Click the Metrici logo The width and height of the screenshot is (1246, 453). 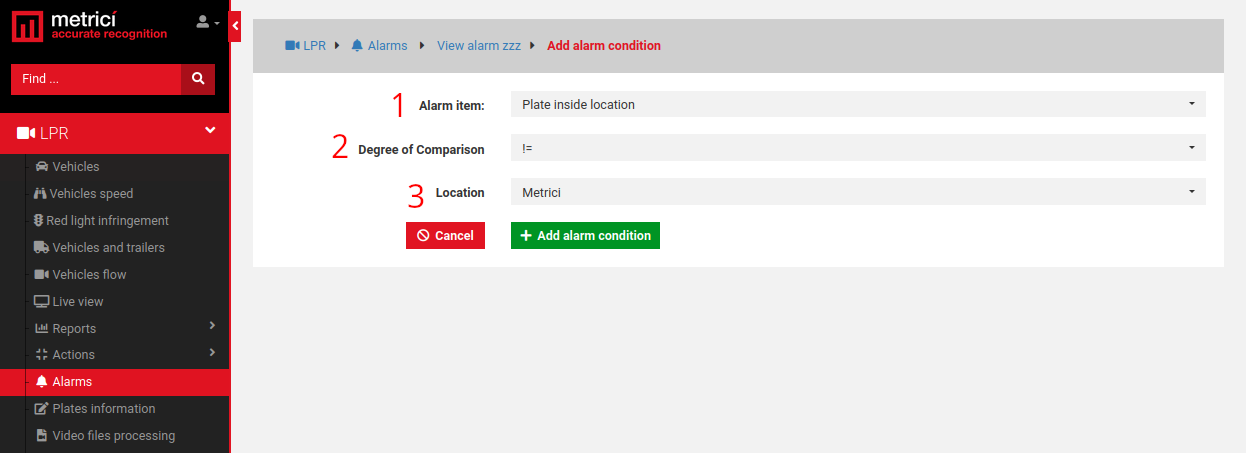click(89, 27)
